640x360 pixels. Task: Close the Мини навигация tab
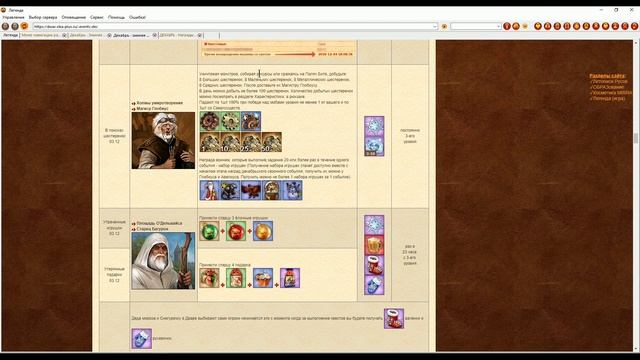[x=64, y=36]
